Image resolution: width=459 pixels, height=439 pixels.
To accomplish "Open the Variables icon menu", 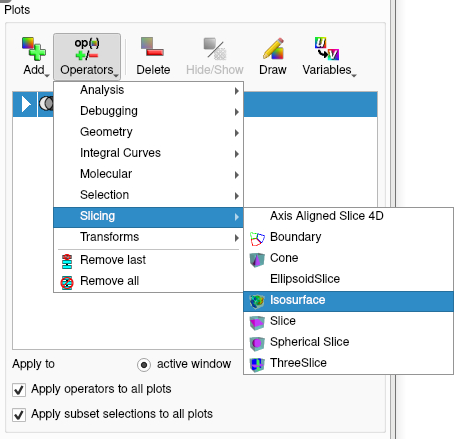I will tap(327, 49).
